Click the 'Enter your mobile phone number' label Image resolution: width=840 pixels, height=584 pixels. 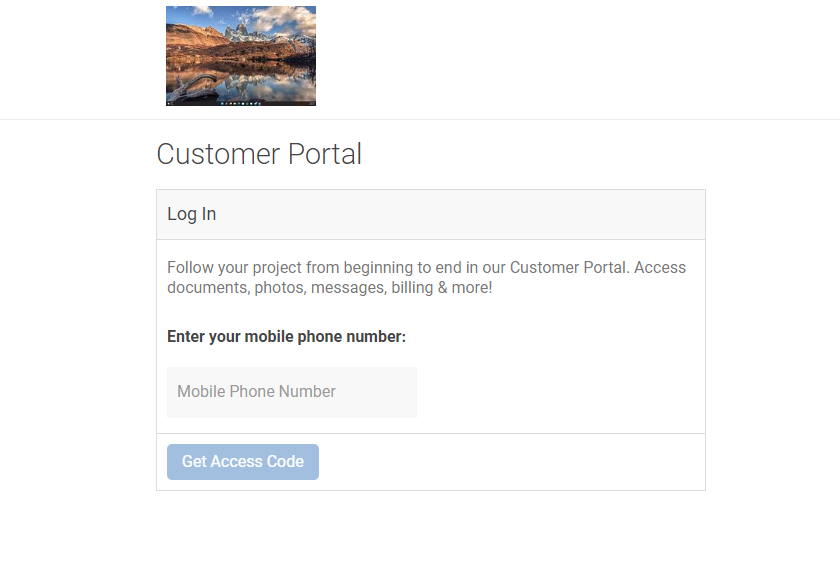[287, 336]
